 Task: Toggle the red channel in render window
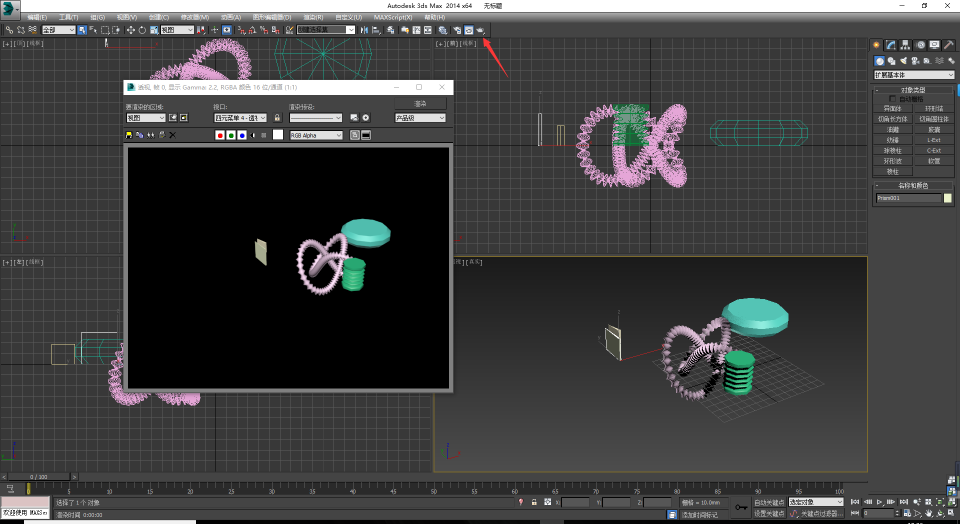tap(220, 135)
